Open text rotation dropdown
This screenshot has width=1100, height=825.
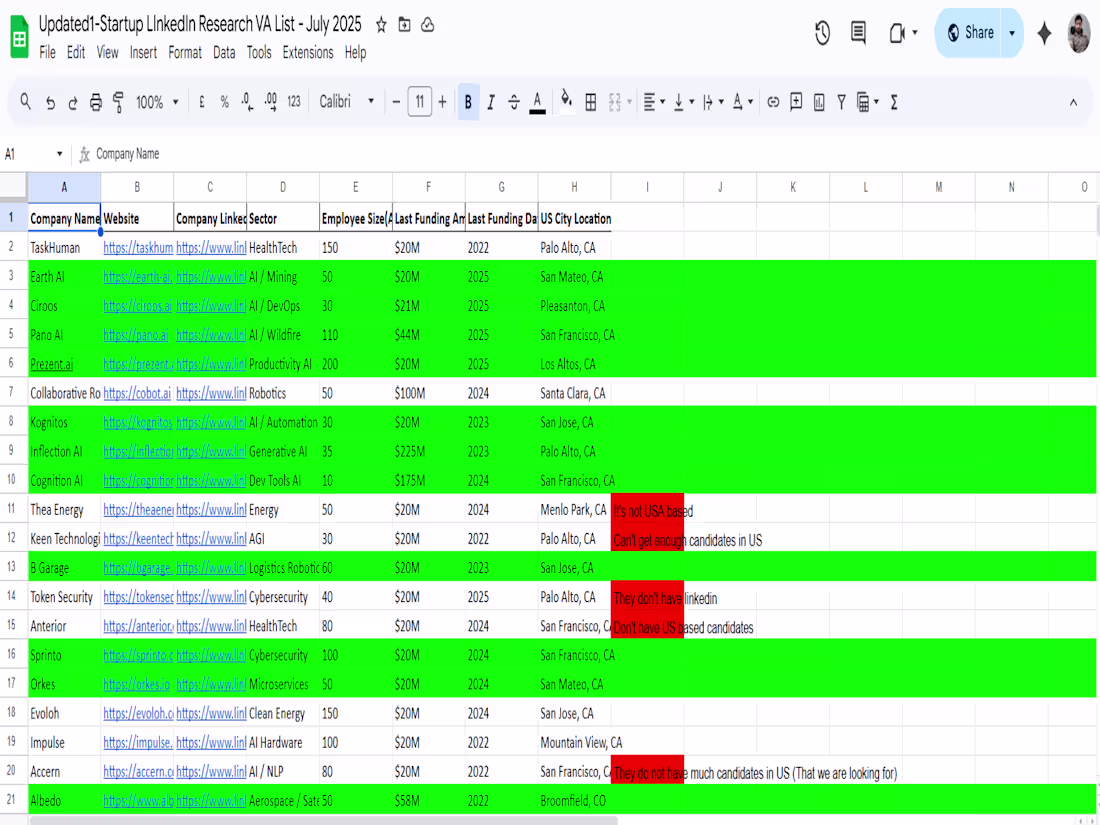pyautogui.click(x=742, y=102)
